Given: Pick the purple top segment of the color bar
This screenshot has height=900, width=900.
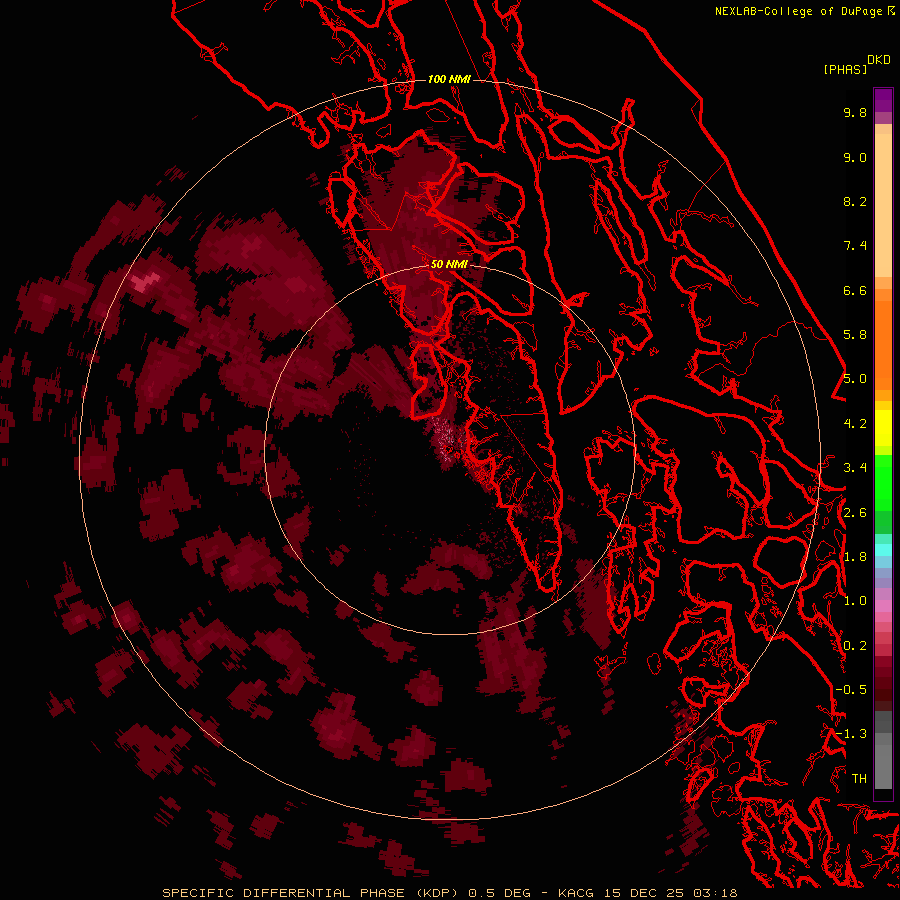Looking at the screenshot, I should (883, 101).
